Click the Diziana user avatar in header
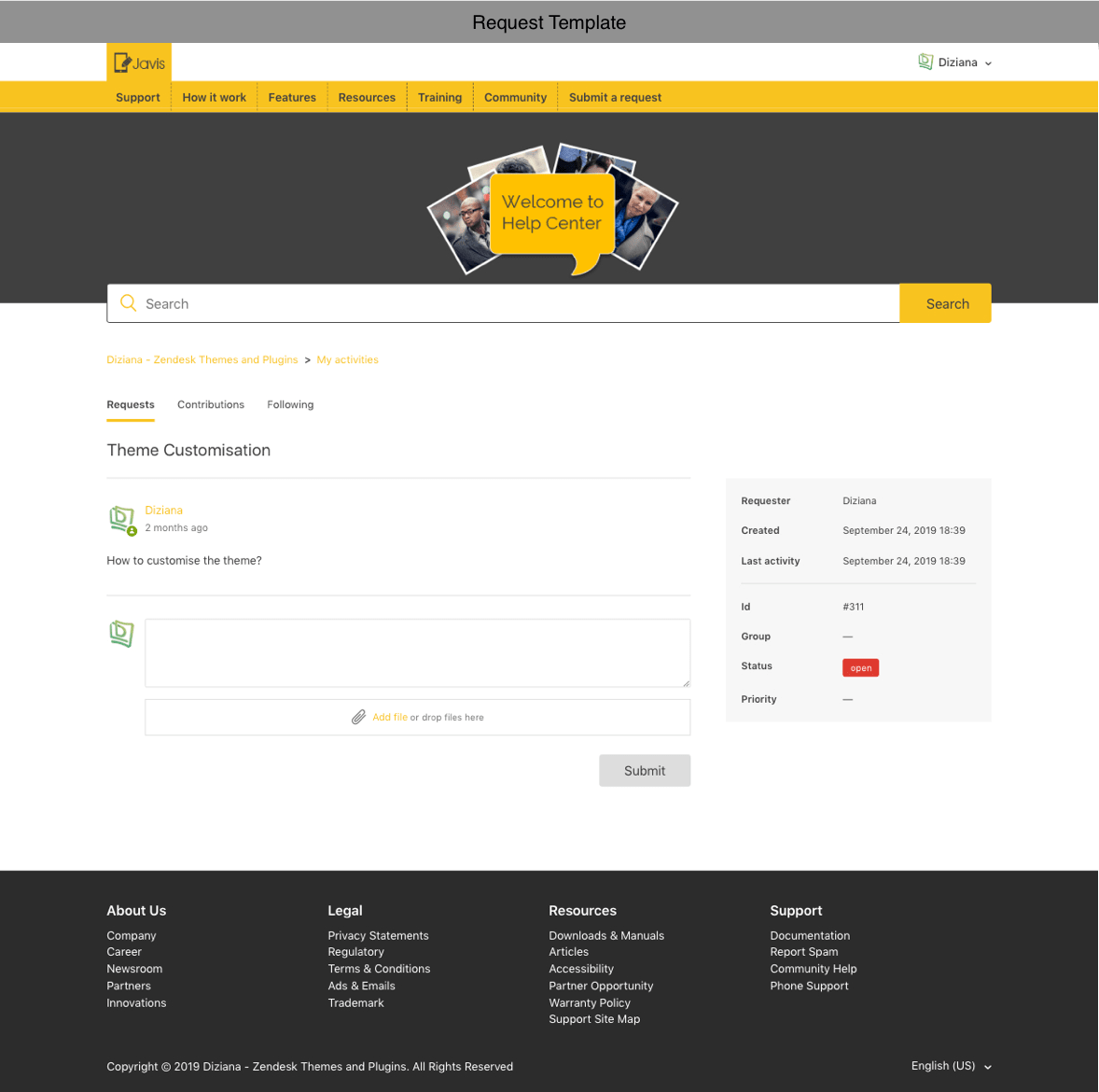This screenshot has width=1099, height=1092. [x=925, y=62]
